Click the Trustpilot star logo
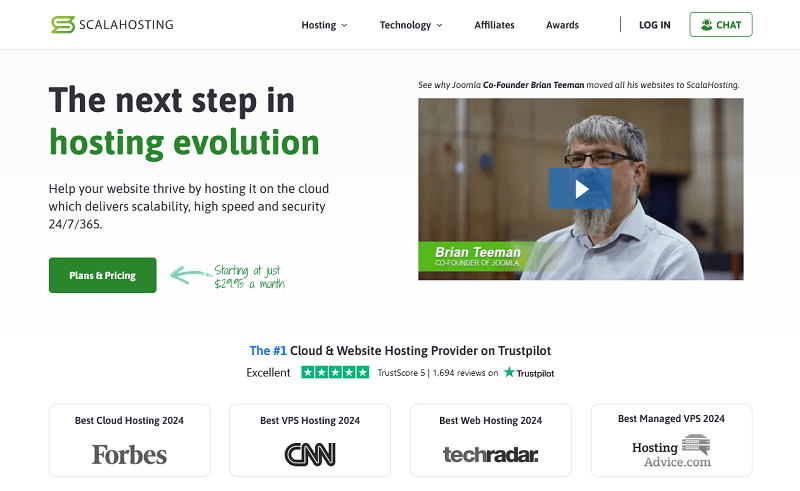The width and height of the screenshot is (800, 491). 509,372
